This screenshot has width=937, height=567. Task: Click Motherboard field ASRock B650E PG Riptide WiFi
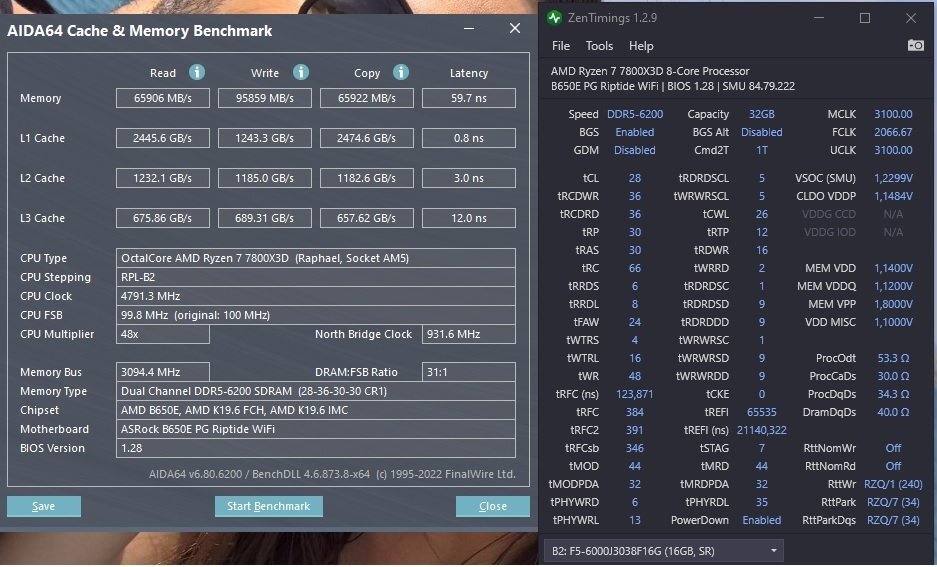point(316,429)
